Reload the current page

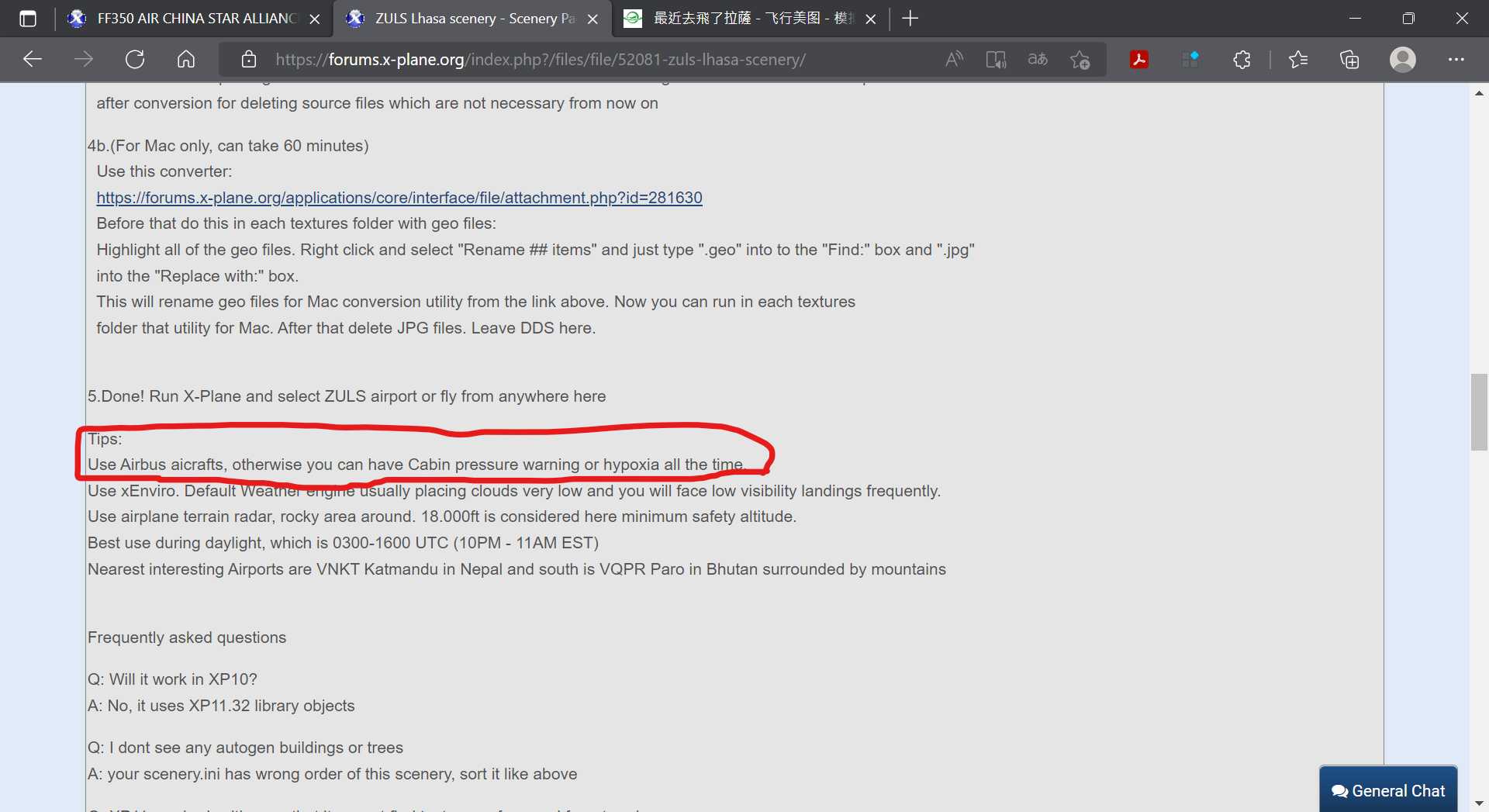[x=135, y=60]
